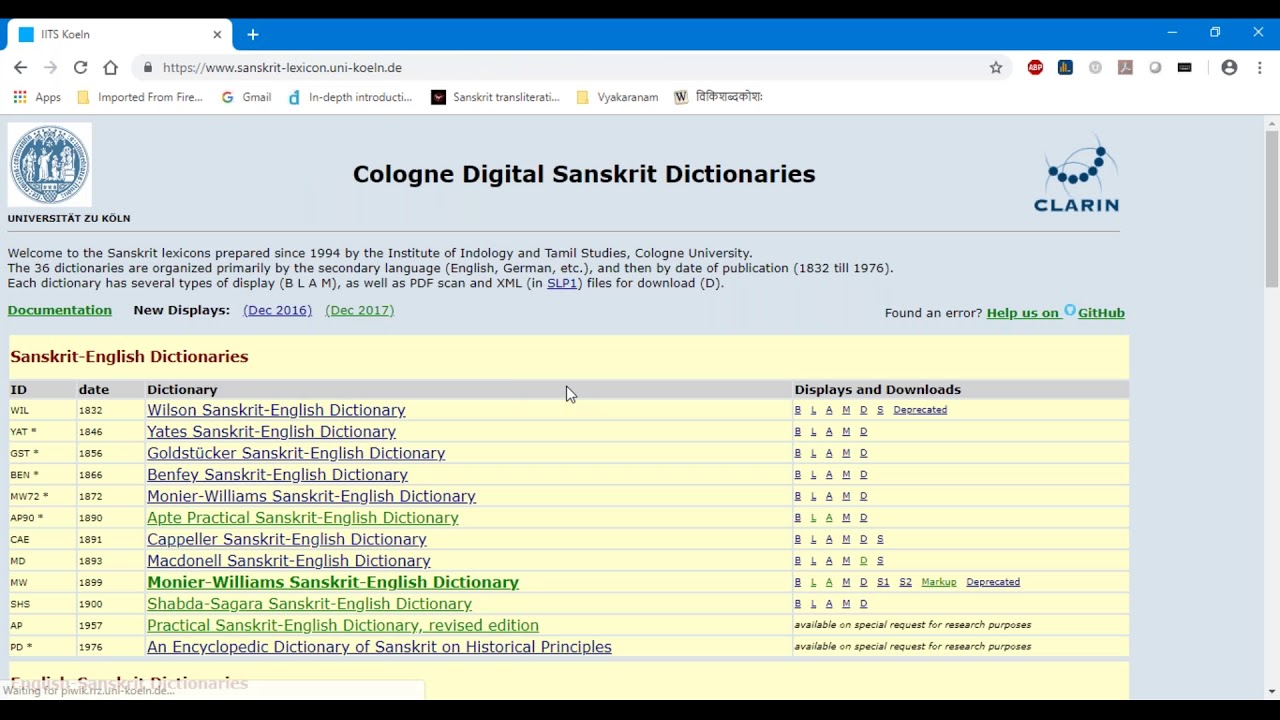Open Wilson Sanskrit-English Dictionary

[276, 410]
